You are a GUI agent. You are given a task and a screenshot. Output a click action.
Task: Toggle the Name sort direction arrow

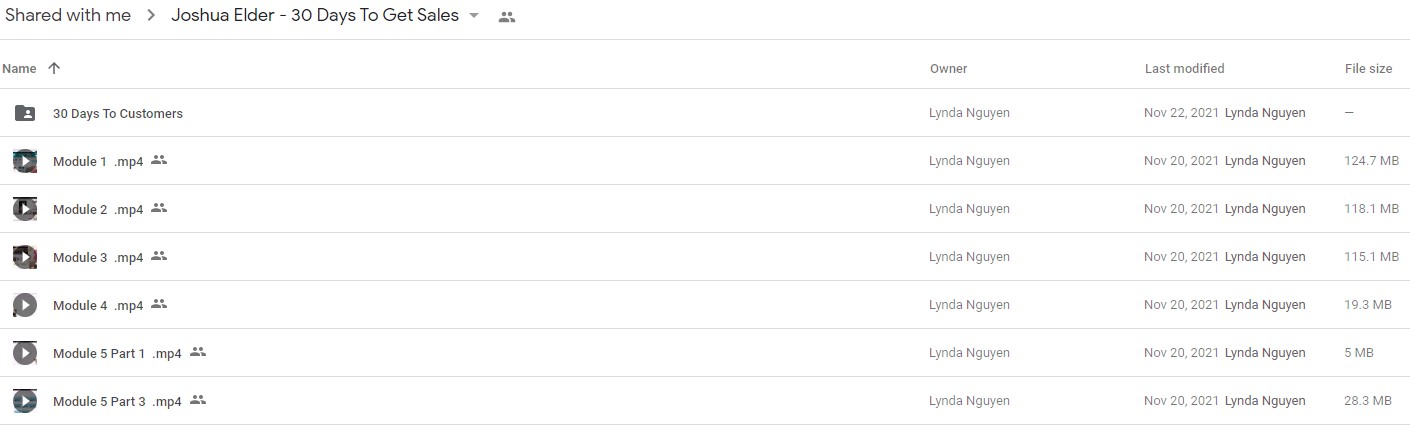click(x=54, y=68)
